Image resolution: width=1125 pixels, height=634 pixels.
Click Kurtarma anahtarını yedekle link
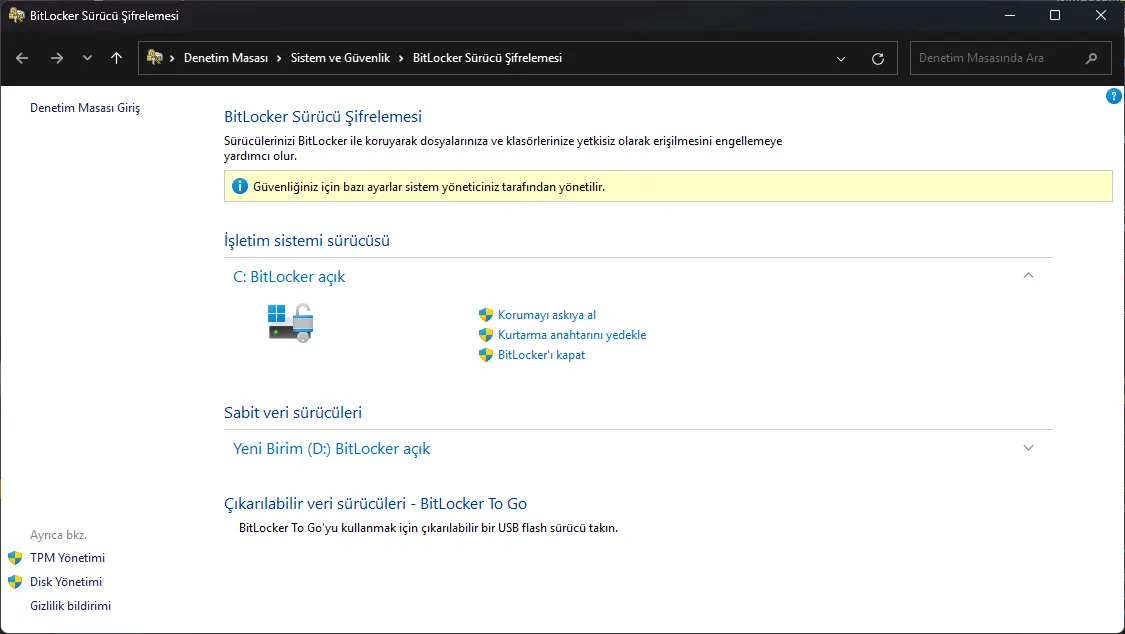point(572,335)
